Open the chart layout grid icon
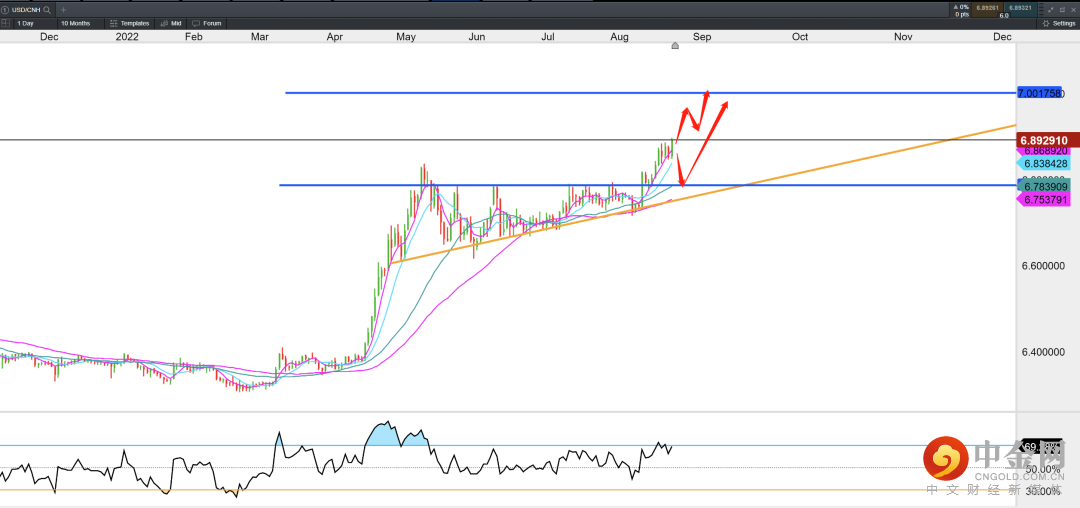The image size is (1080, 508). click(6, 23)
